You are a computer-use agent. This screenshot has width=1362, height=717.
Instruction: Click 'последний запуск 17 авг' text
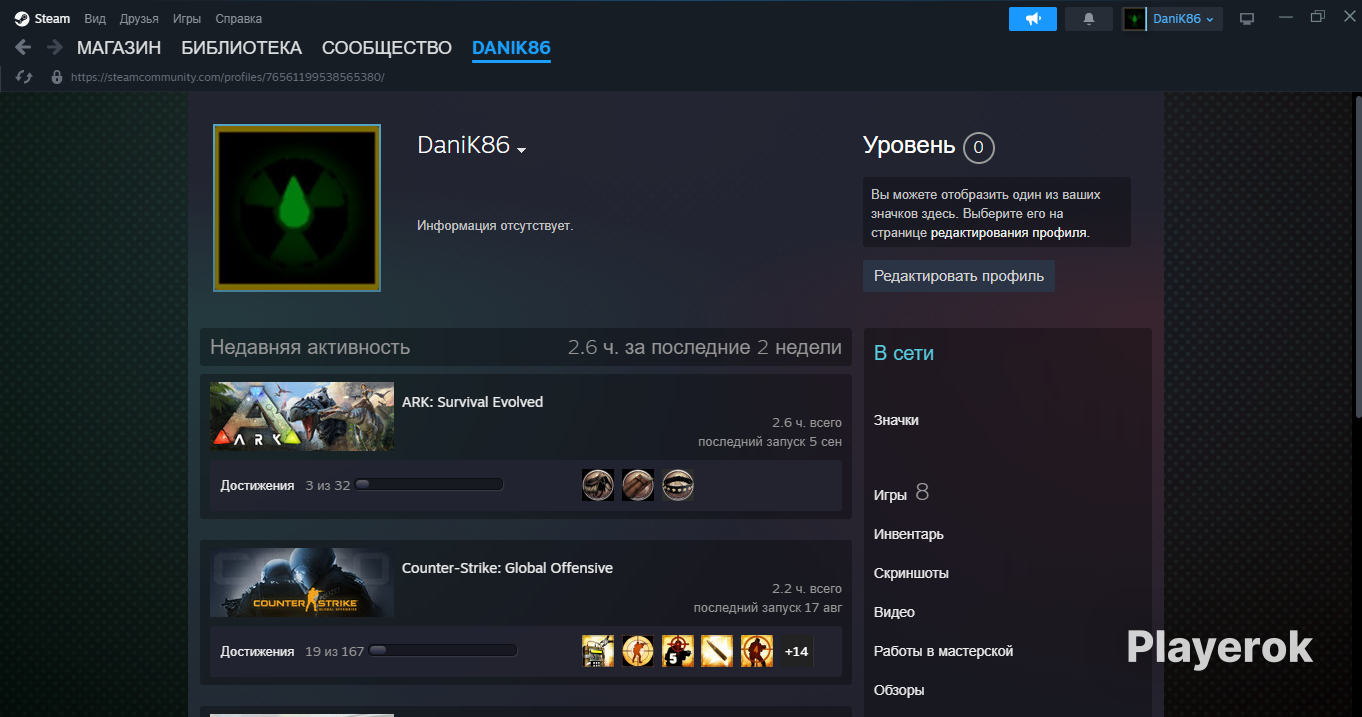[x=768, y=608]
